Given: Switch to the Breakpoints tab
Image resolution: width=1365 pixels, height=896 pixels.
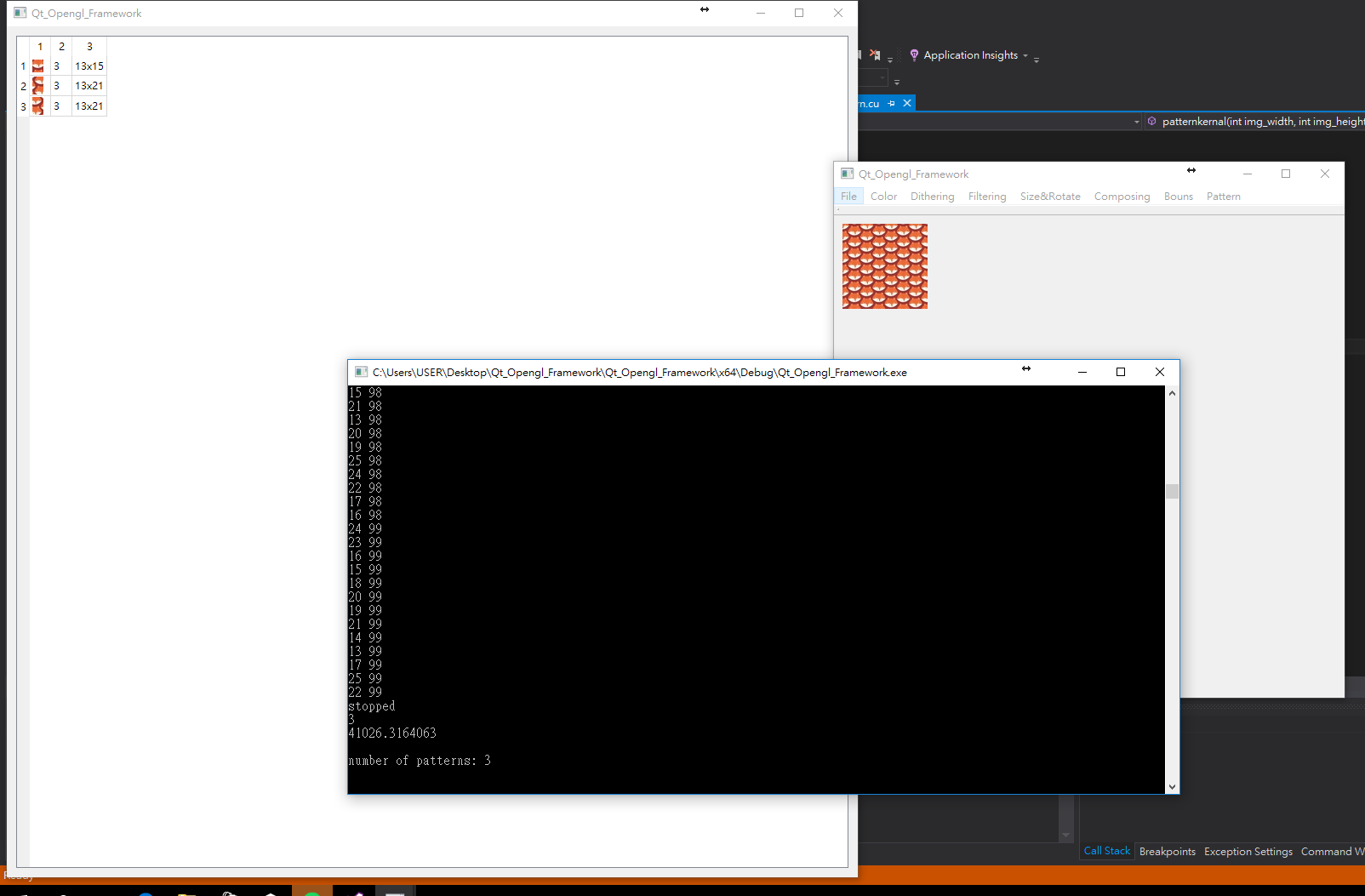Looking at the screenshot, I should pos(1167,851).
